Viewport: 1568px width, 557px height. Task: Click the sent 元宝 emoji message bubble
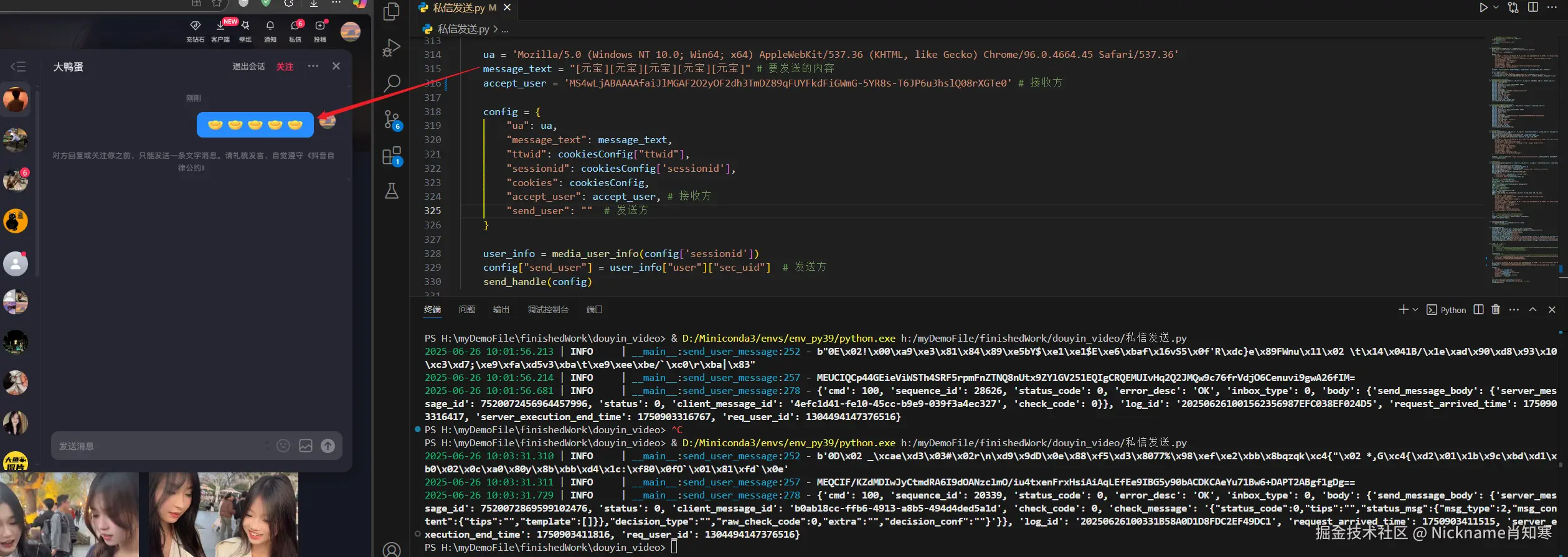tap(255, 125)
